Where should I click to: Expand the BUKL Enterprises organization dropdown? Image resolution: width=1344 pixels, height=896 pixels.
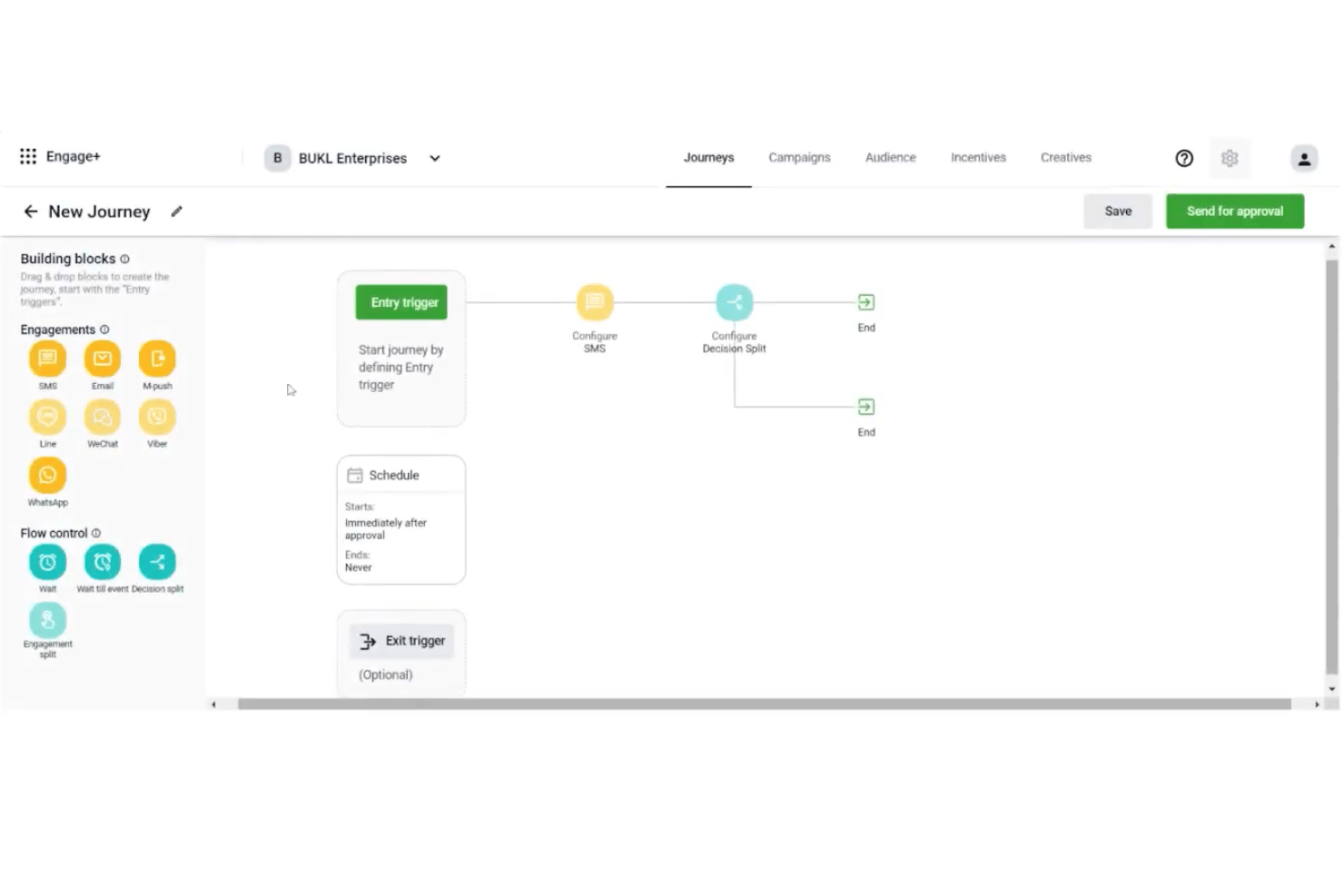pos(435,158)
